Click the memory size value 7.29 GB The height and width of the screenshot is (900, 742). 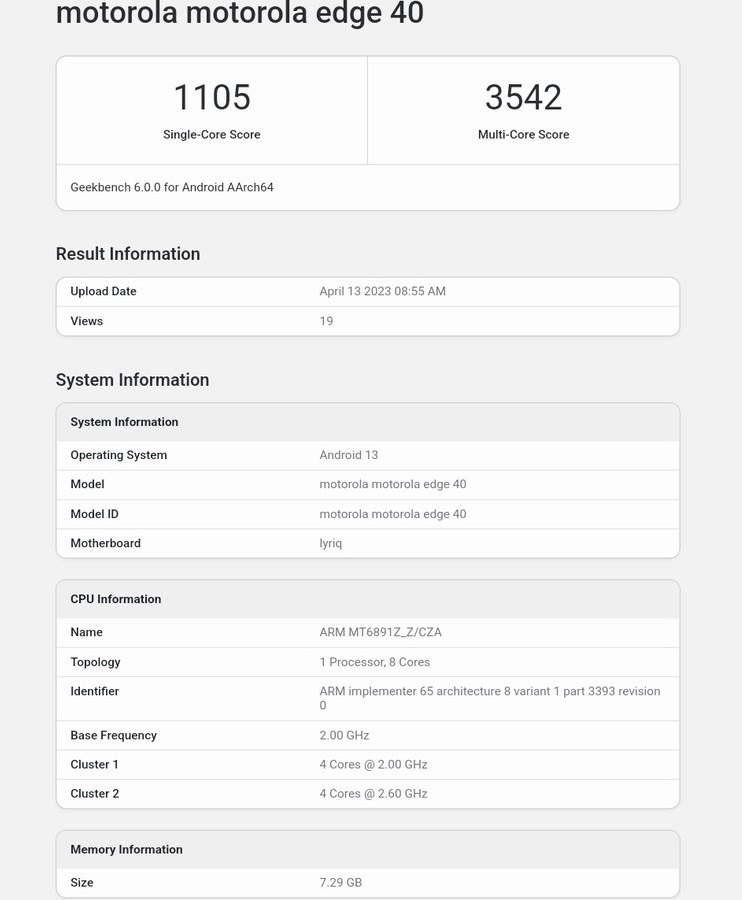tap(340, 883)
